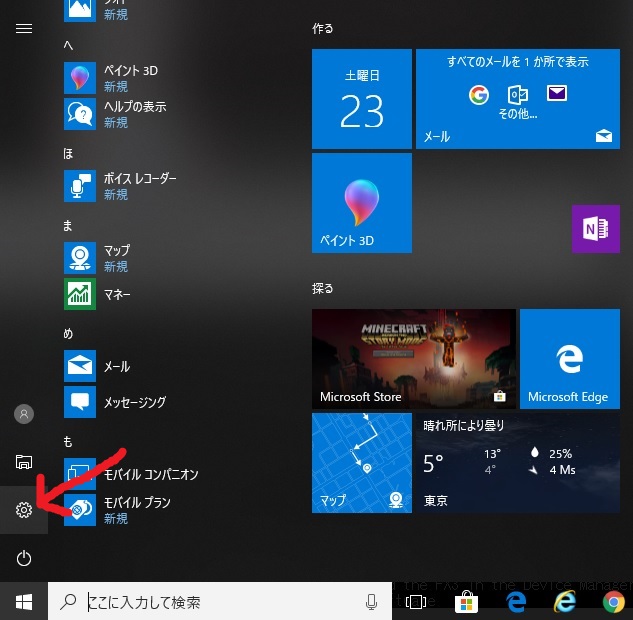Open the OneNote tile
This screenshot has width=633, height=620.
click(x=596, y=229)
